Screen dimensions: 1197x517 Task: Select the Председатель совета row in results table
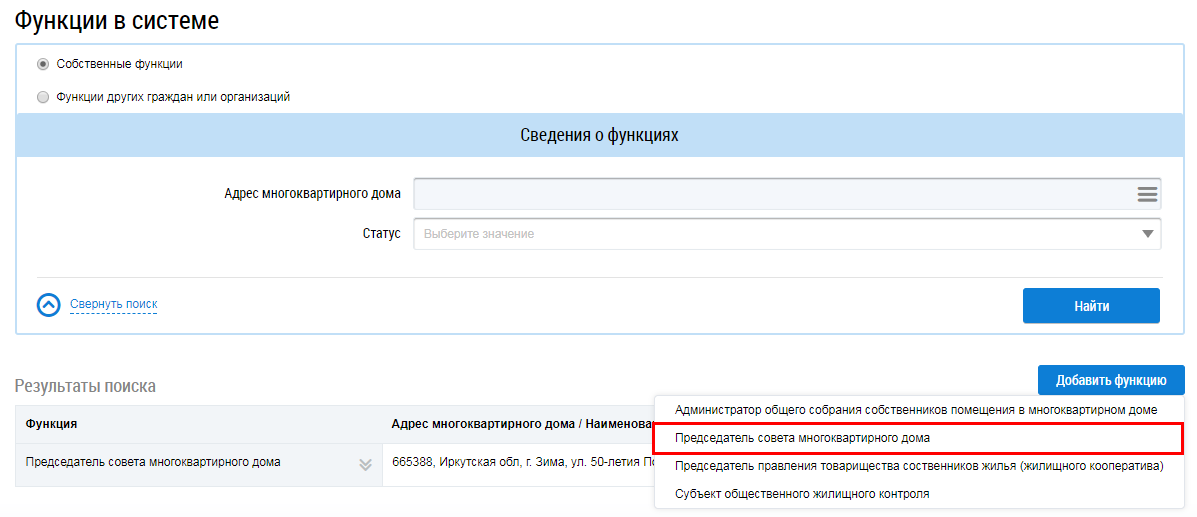tap(153, 462)
